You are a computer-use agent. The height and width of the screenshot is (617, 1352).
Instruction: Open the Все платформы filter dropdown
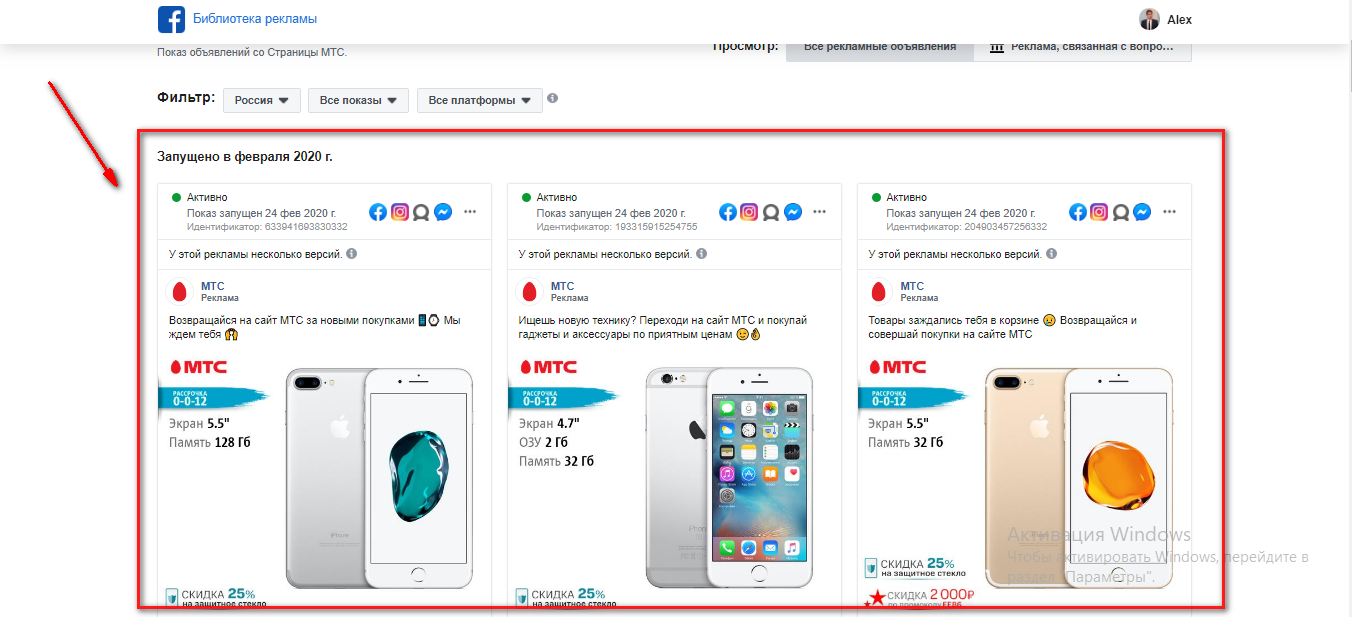[x=480, y=100]
